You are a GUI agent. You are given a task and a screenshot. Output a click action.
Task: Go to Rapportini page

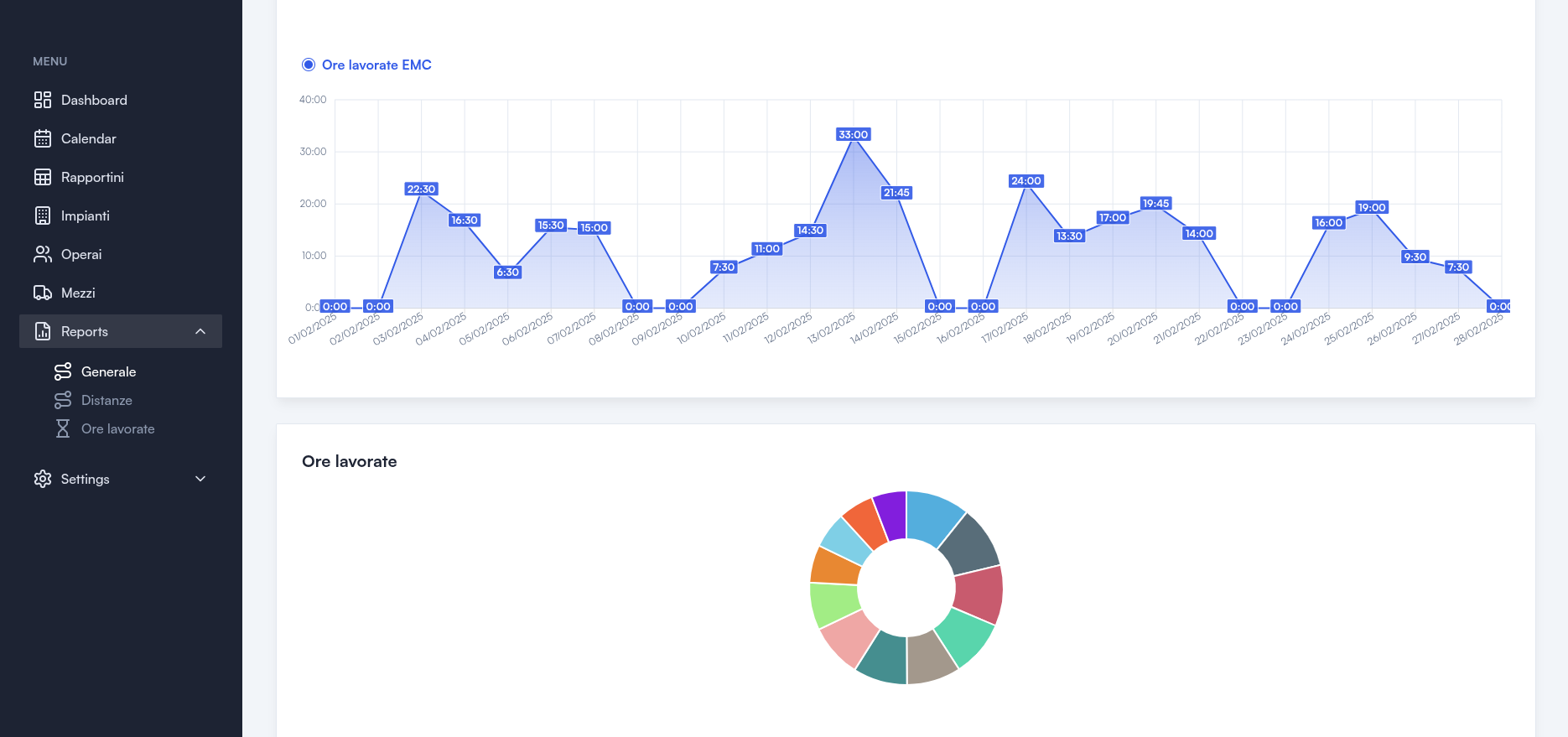click(121, 177)
